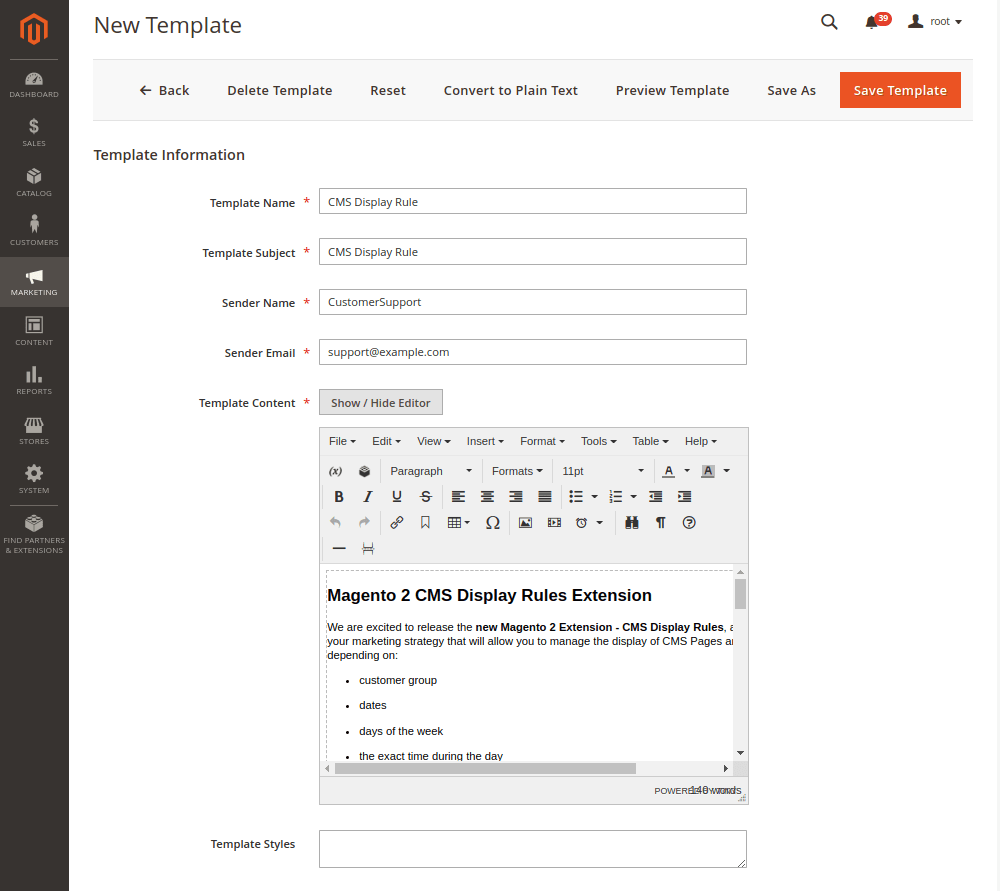This screenshot has height=891, width=1000.
Task: Open Find Partners & Extensions
Action: (x=34, y=534)
